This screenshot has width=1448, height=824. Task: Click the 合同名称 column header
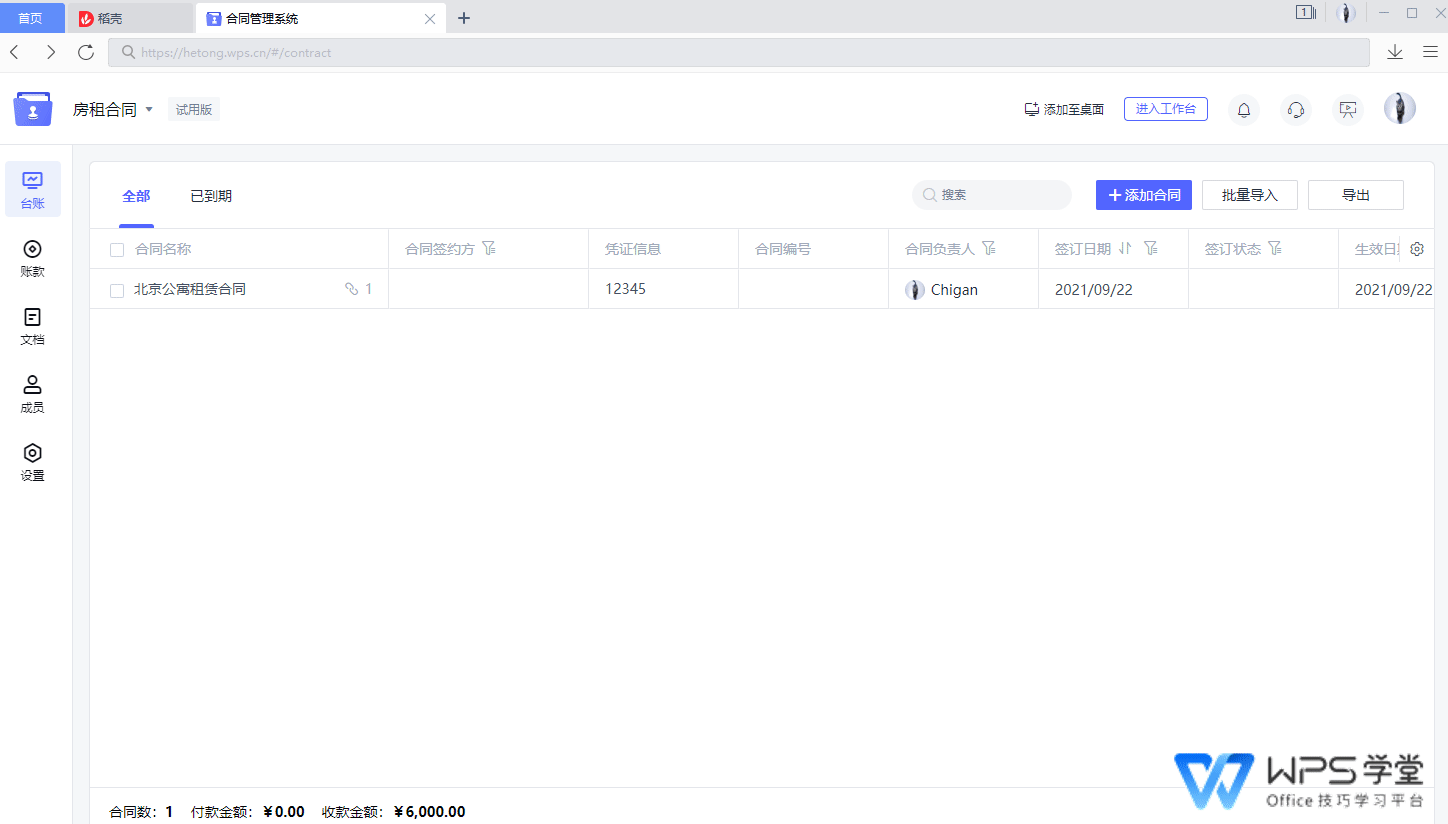coord(163,249)
